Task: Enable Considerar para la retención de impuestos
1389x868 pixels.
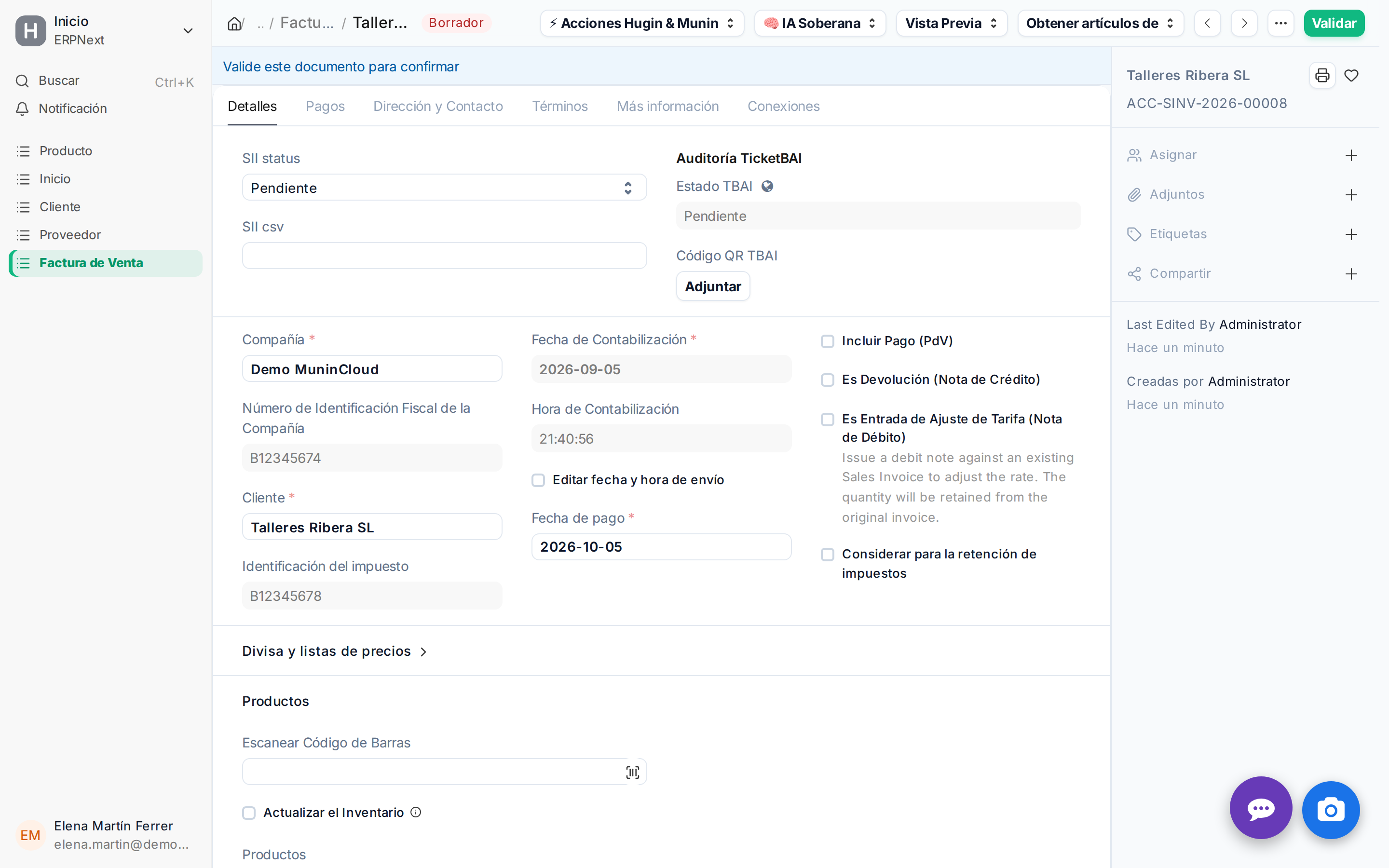Action: coord(827,555)
